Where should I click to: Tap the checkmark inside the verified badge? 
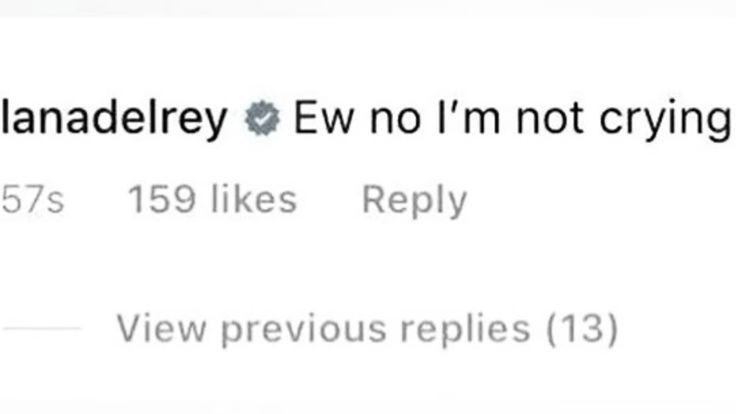click(262, 119)
